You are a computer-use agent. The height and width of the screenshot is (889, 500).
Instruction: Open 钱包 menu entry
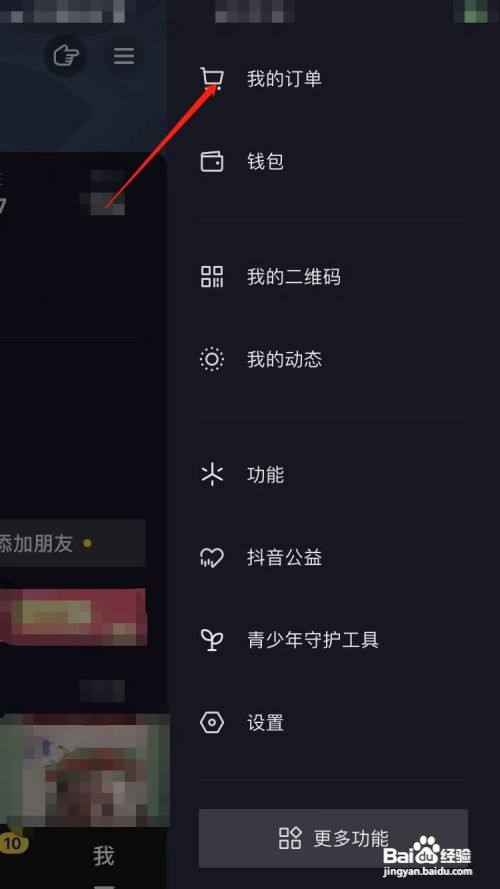pyautogui.click(x=333, y=162)
